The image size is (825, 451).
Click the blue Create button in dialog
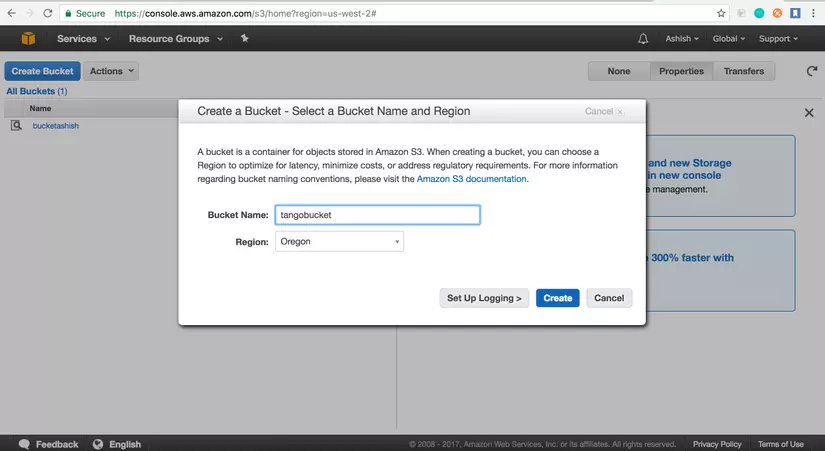[558, 298]
